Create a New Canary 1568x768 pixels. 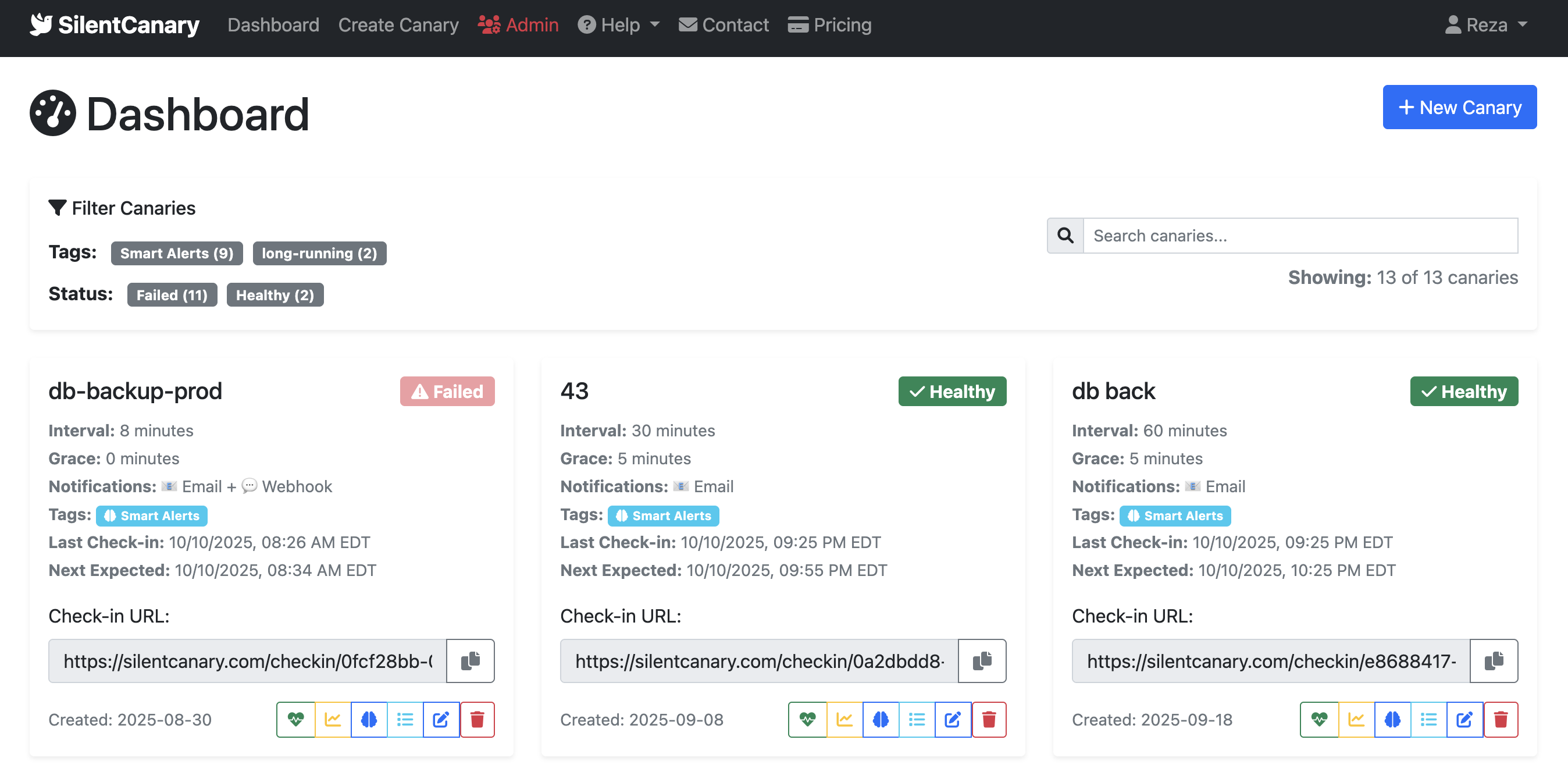tap(1460, 106)
